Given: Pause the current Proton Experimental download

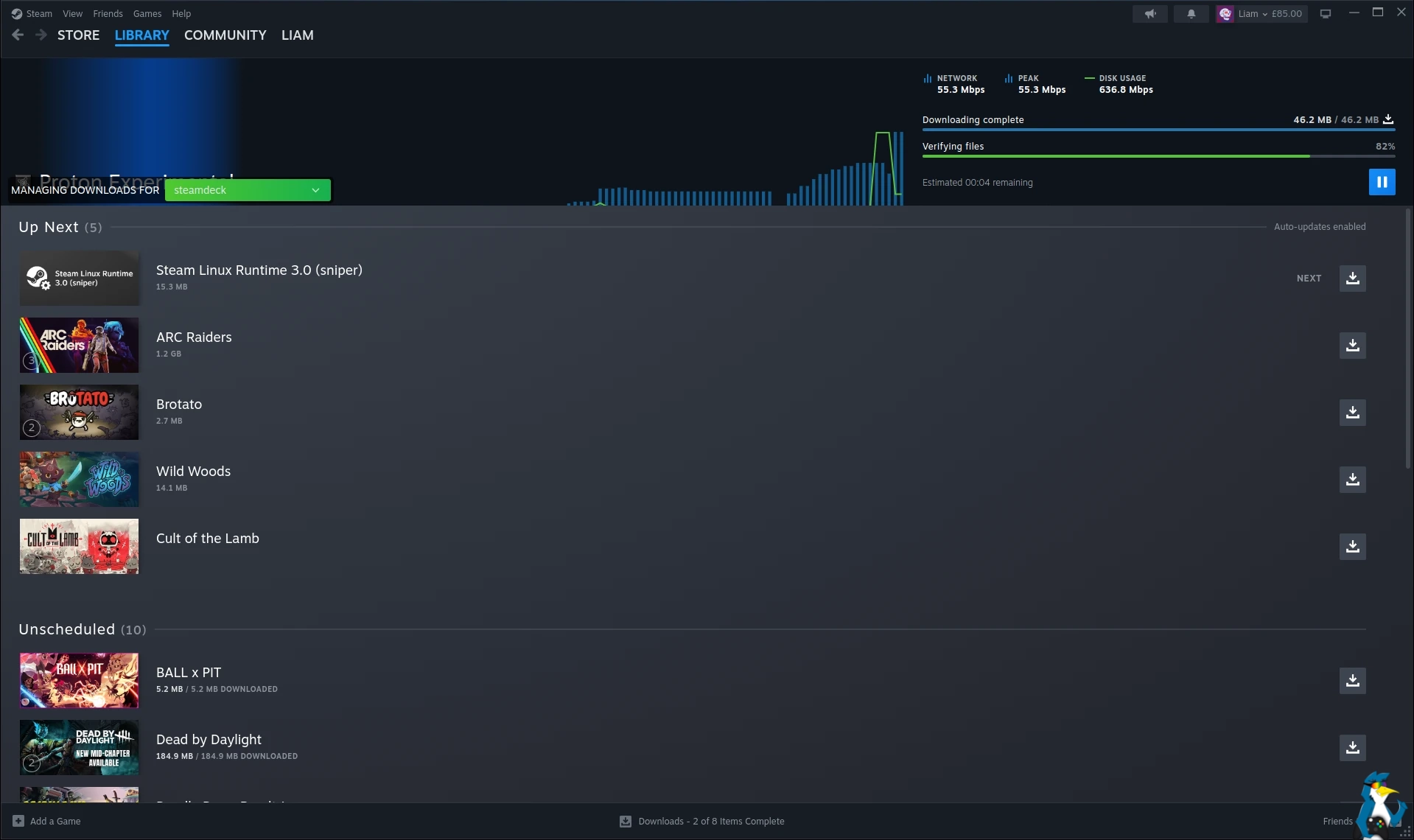Looking at the screenshot, I should coord(1382,182).
